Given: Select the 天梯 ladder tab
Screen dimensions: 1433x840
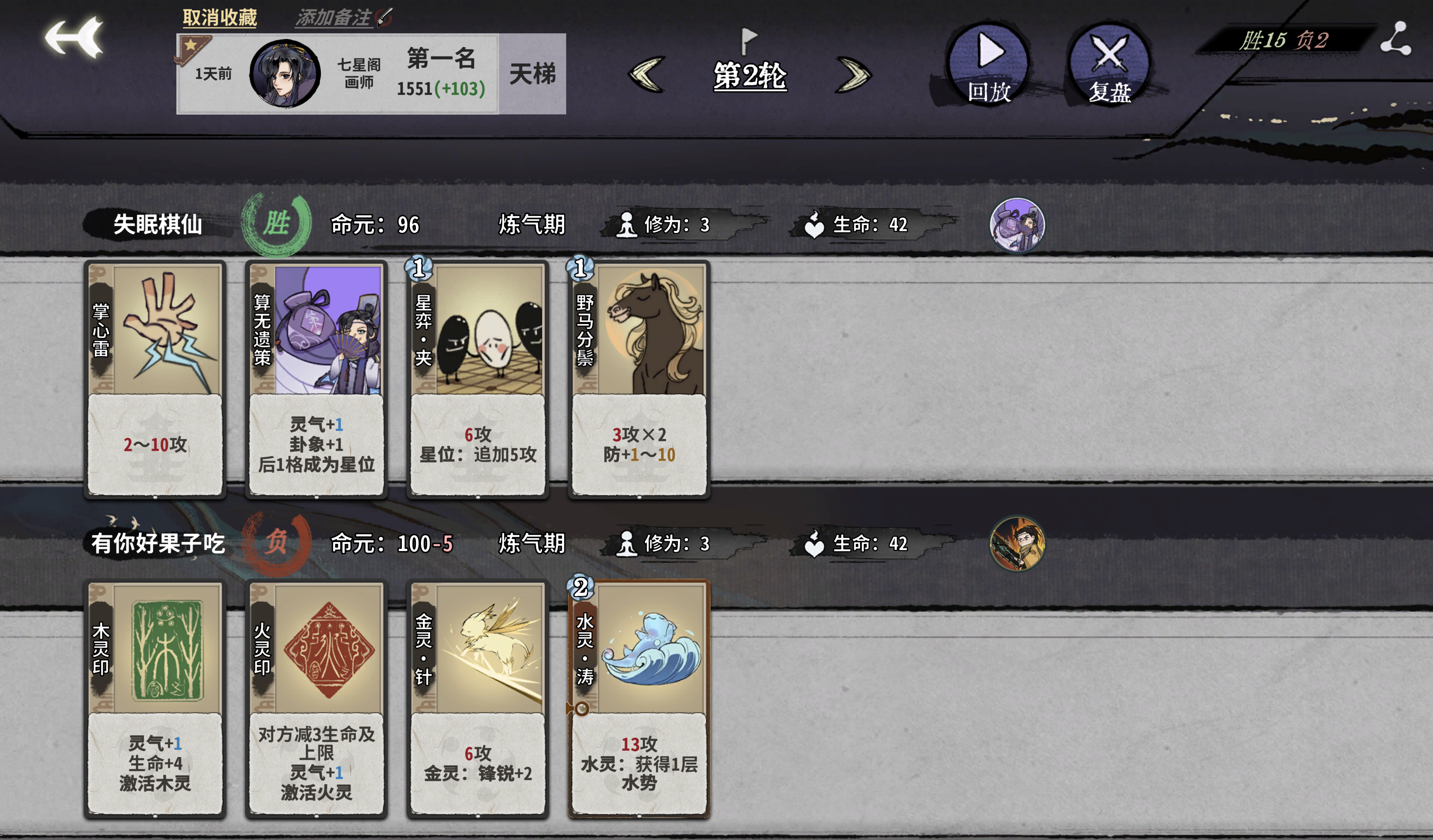Looking at the screenshot, I should tap(532, 74).
